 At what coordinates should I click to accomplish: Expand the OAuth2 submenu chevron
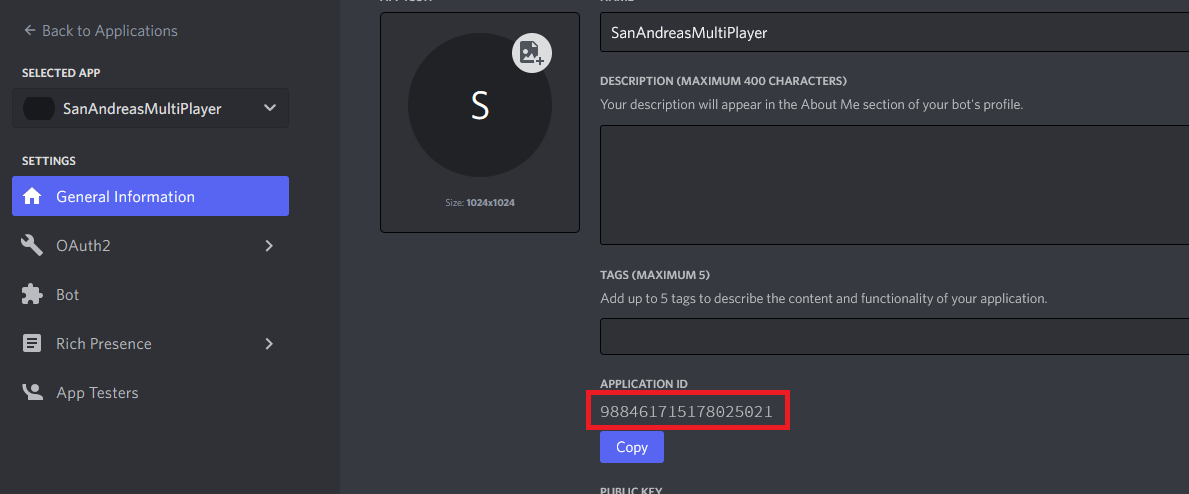pyautogui.click(x=269, y=245)
